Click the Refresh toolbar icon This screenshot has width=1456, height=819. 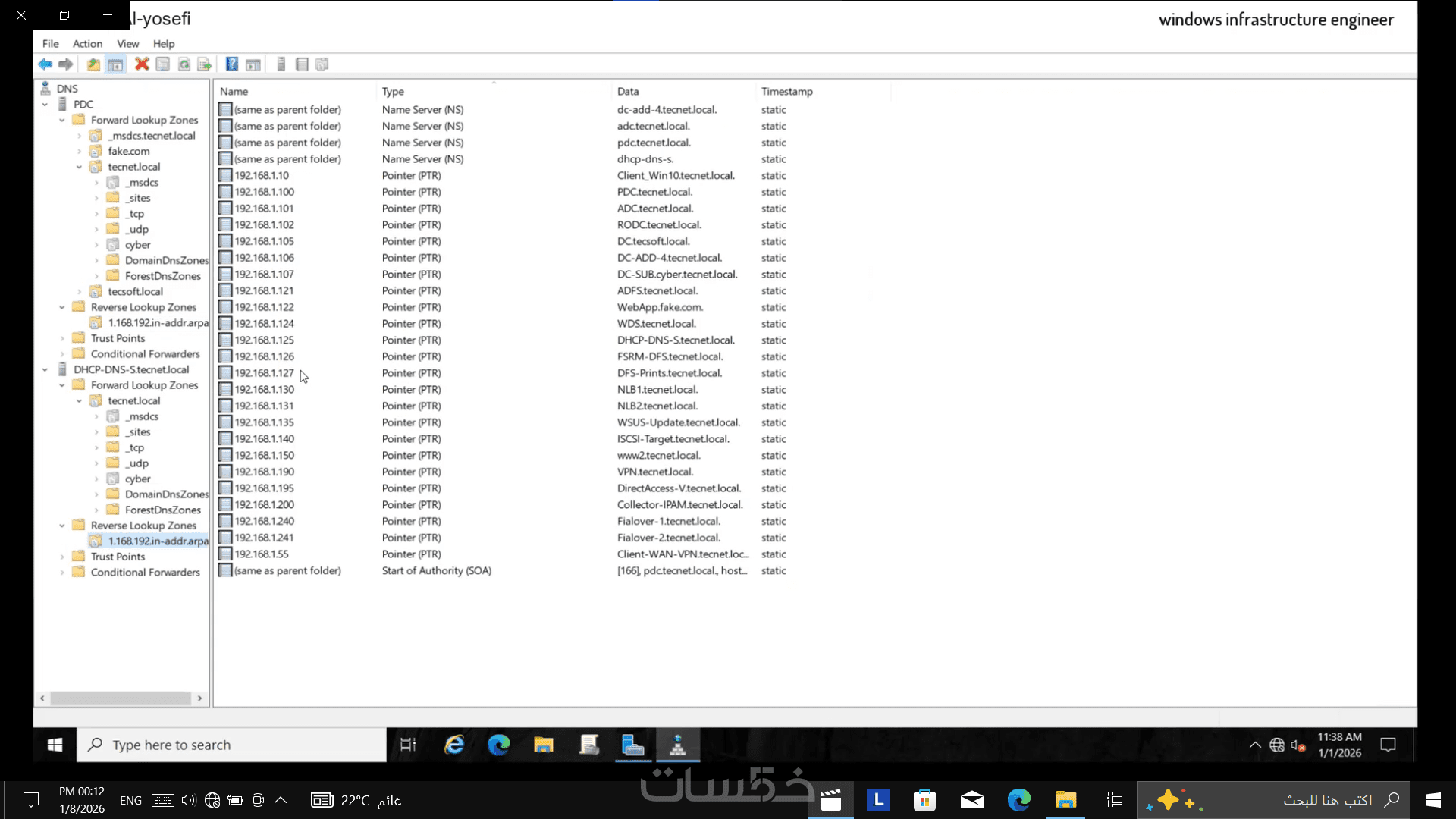[184, 64]
